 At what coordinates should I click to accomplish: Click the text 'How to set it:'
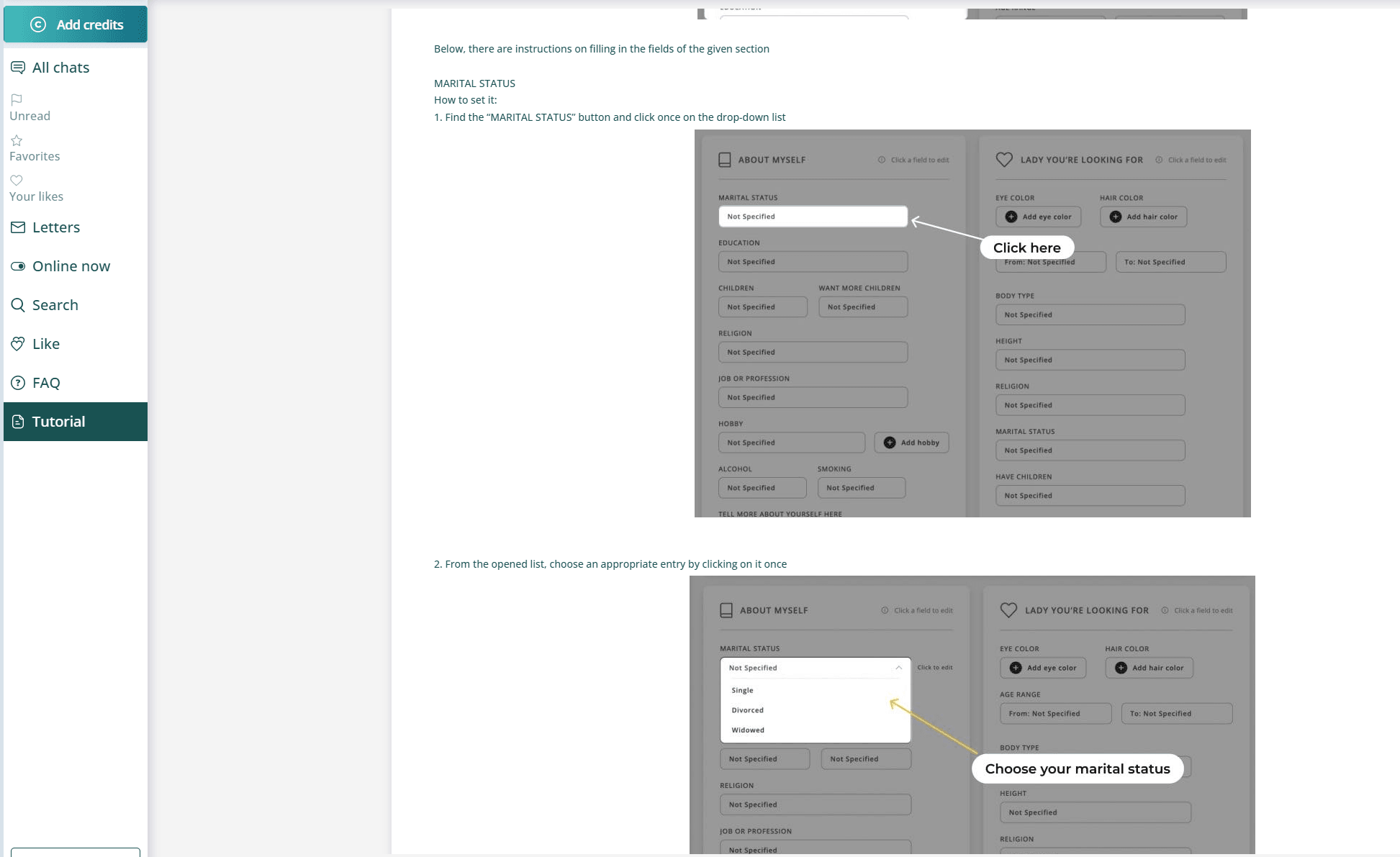point(465,100)
